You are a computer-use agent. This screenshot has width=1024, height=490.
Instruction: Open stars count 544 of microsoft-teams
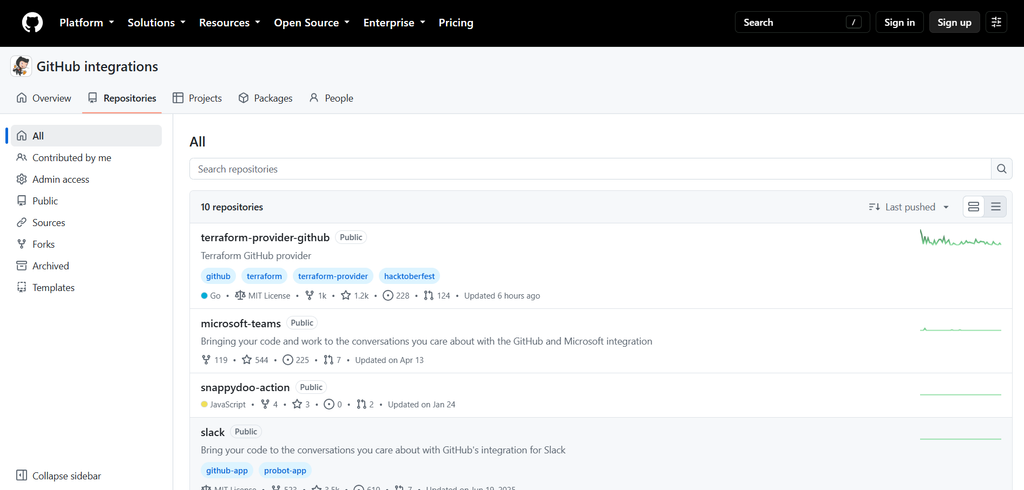255,360
